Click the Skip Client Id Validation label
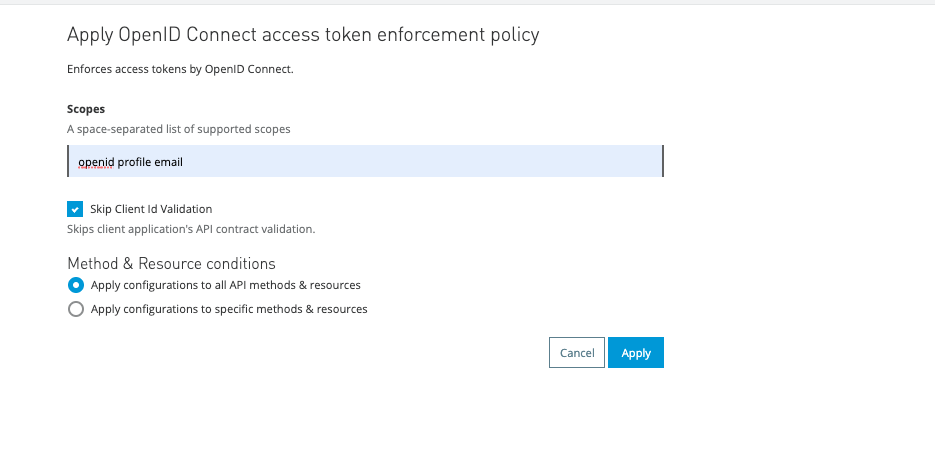 click(x=151, y=209)
